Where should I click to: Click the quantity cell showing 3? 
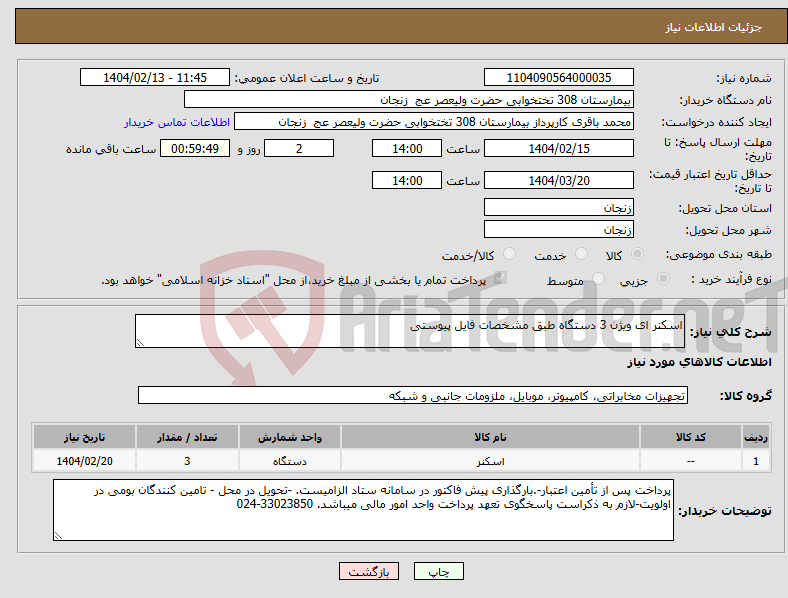pyautogui.click(x=187, y=461)
